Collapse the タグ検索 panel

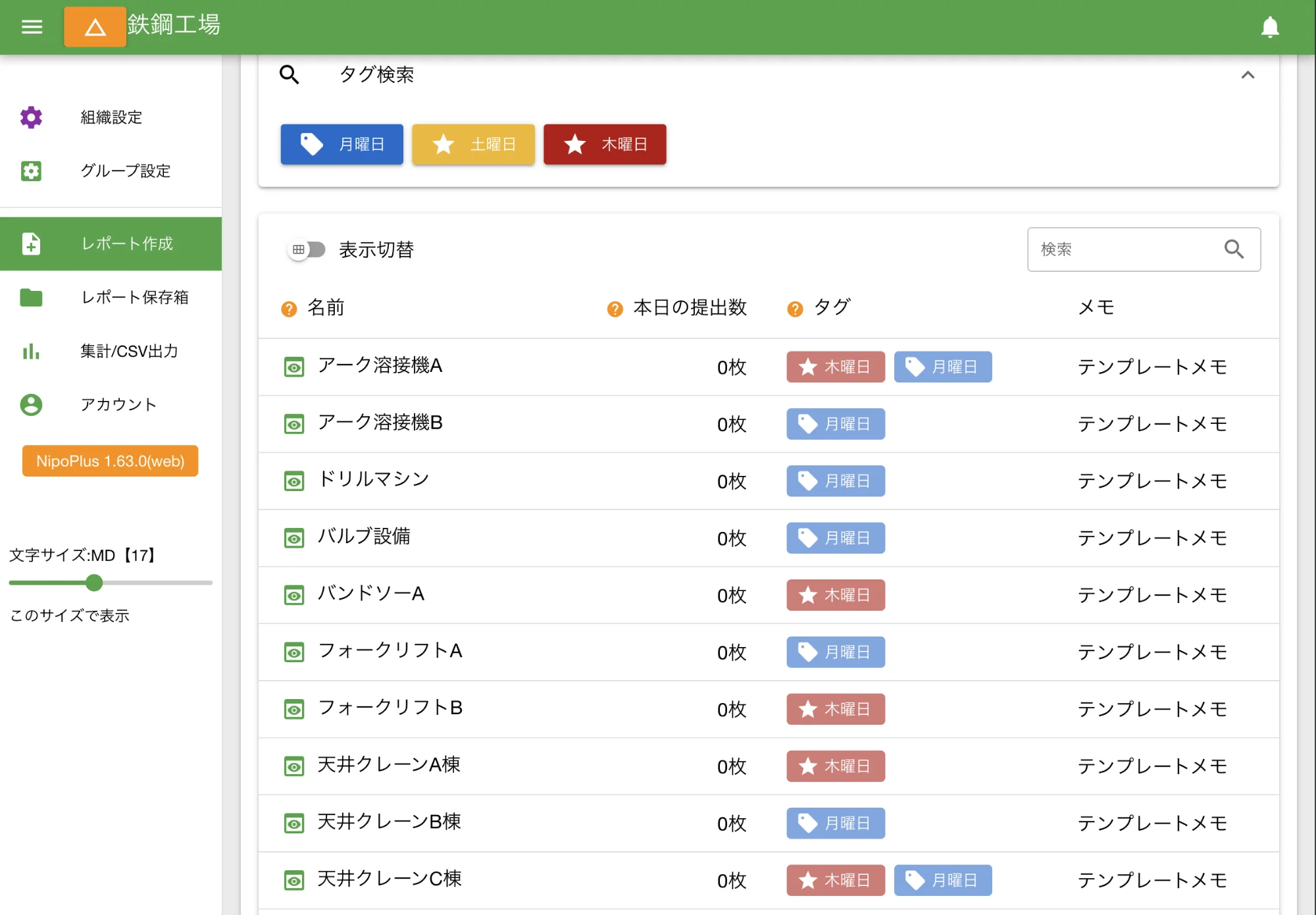coord(1248,75)
